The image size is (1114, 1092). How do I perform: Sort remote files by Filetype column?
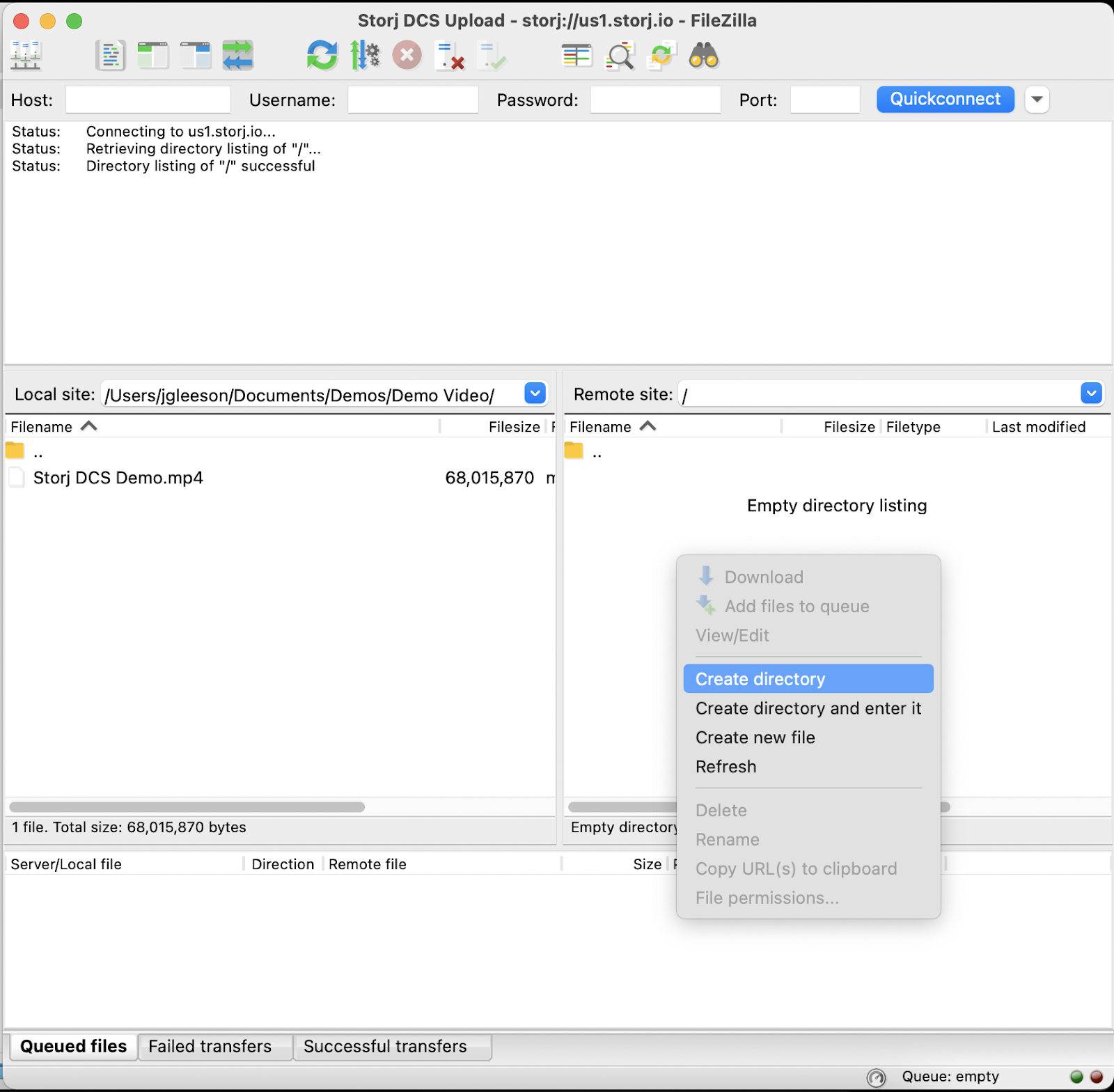934,427
